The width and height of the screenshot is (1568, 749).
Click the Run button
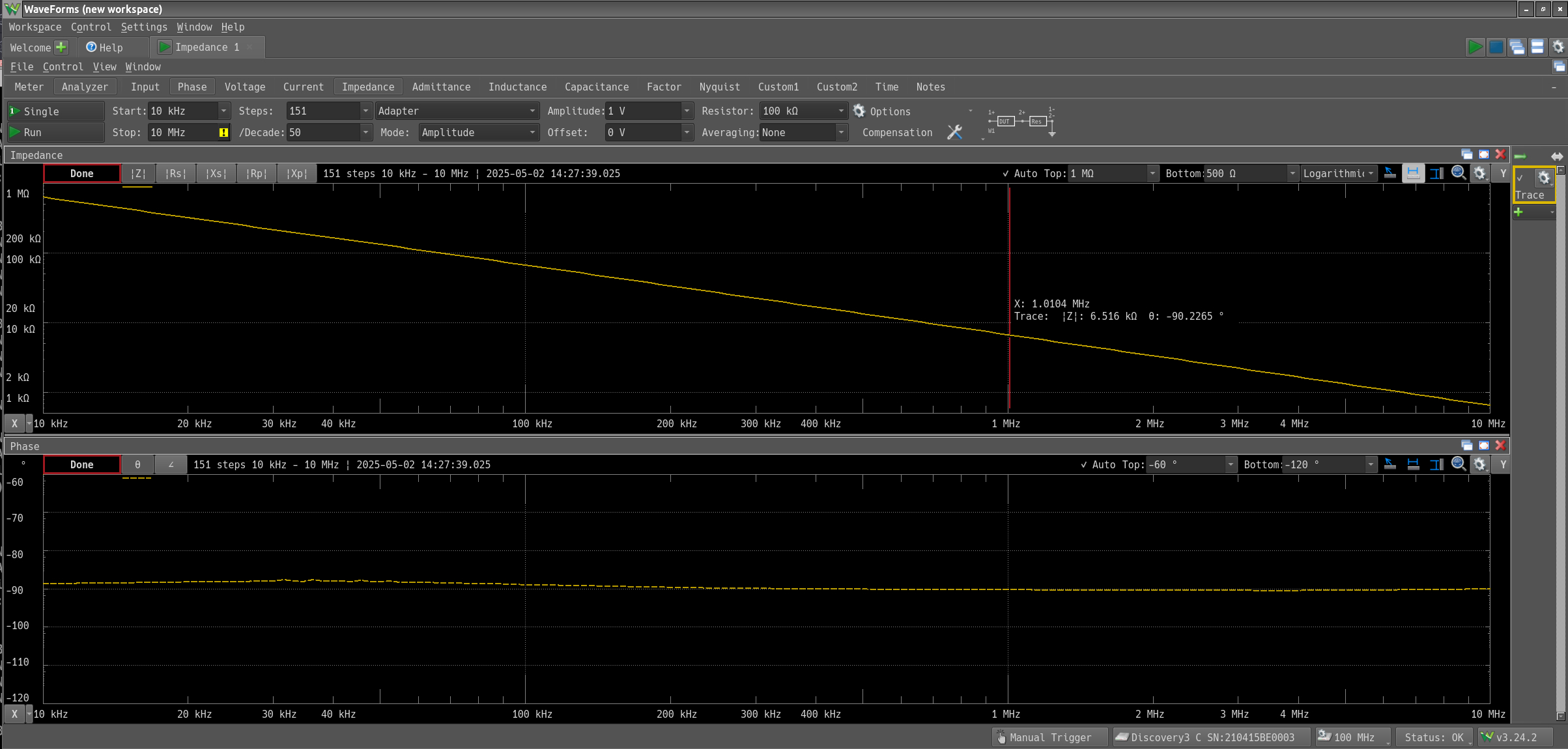55,132
